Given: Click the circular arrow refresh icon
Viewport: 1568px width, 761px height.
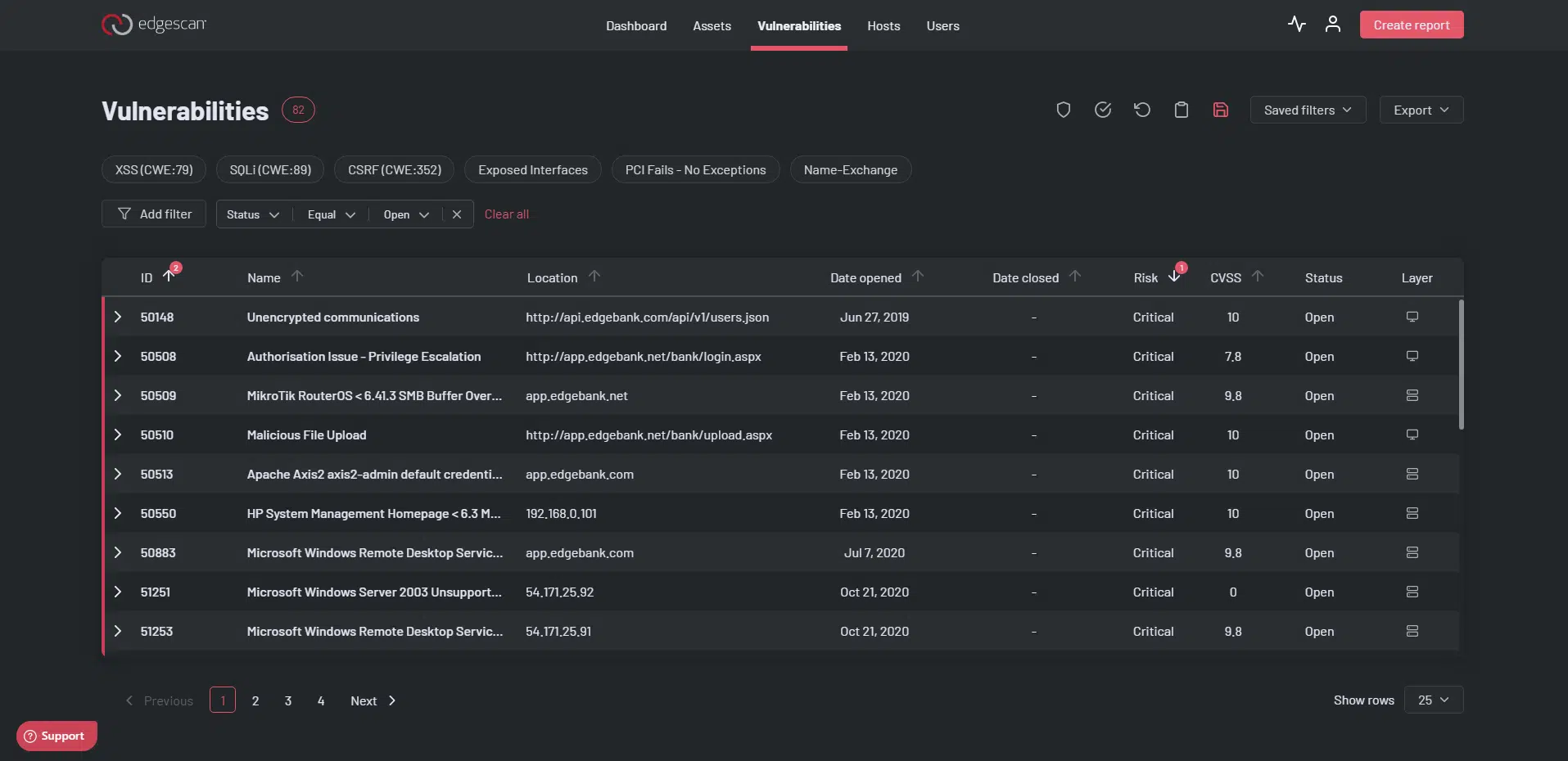Looking at the screenshot, I should [x=1142, y=110].
